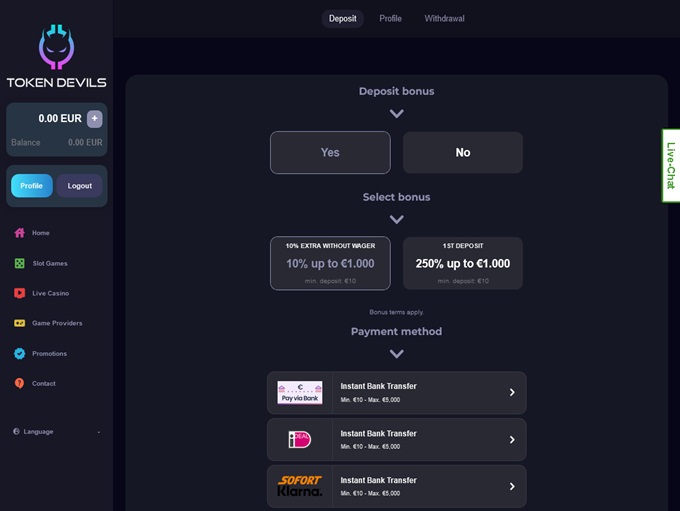Screen dimensions: 680x511
Task: Collapse the Deposit bonus section chevron
Action: 396,113
